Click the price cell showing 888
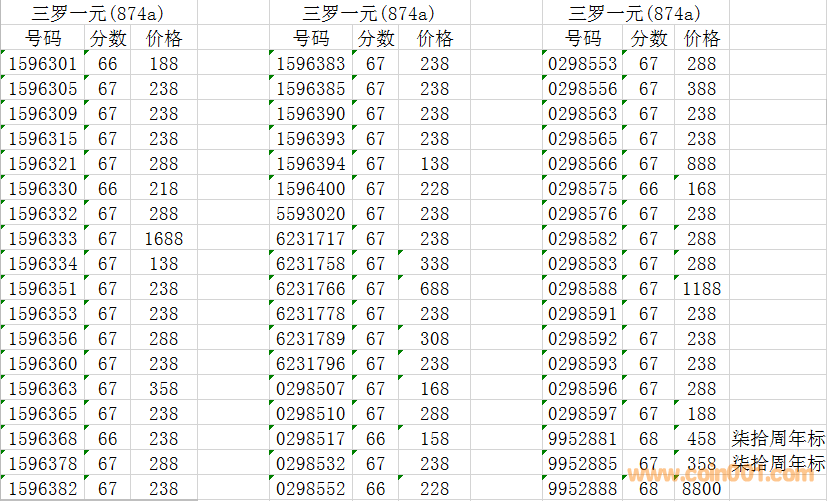The image size is (827, 501). (701, 164)
